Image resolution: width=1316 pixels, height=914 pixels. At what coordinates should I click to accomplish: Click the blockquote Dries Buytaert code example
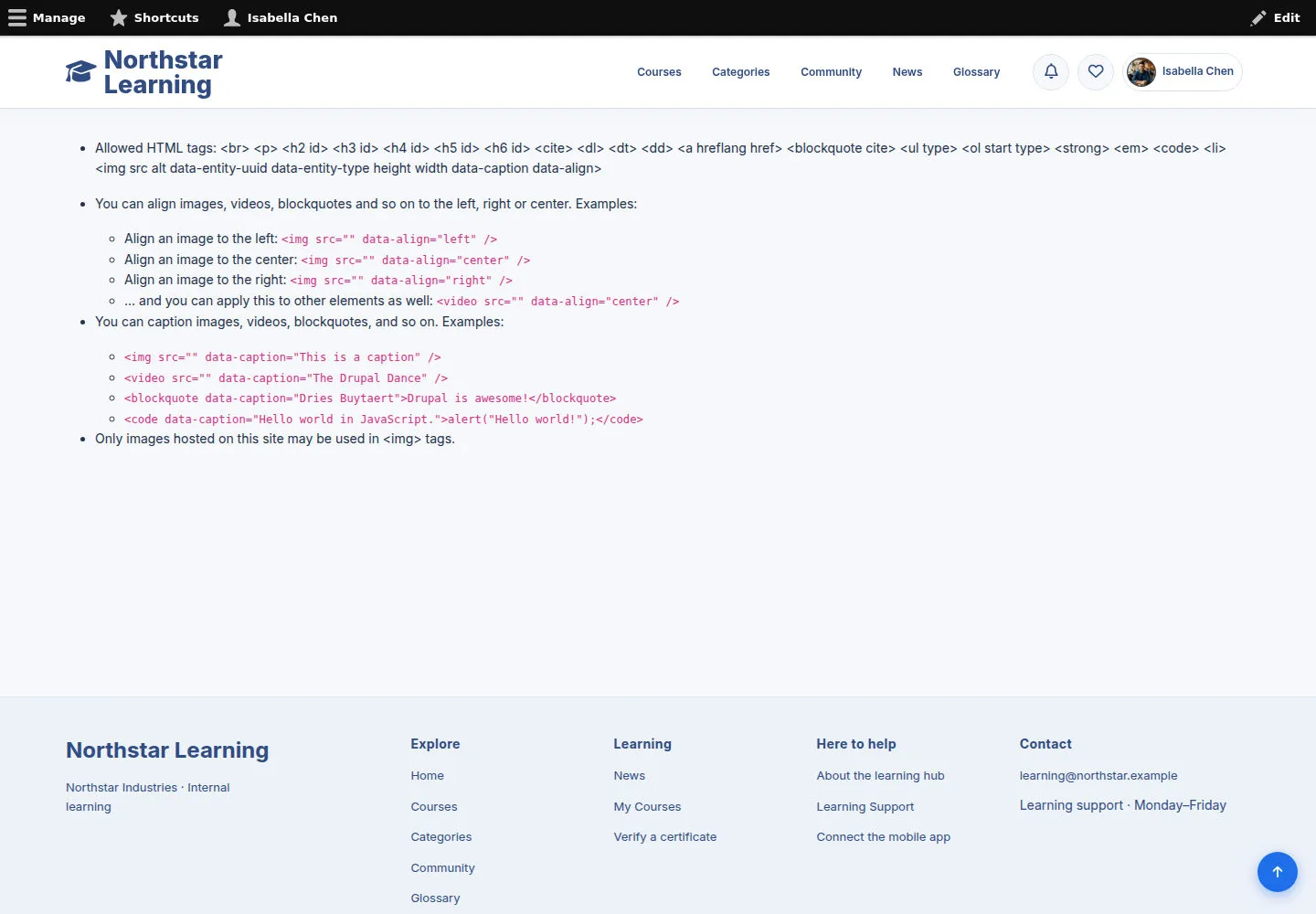click(x=370, y=399)
